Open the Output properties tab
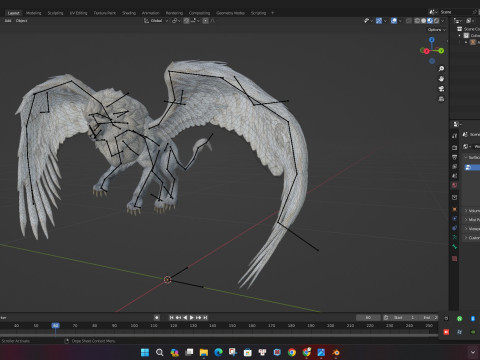This screenshot has width=480, height=360. [455, 157]
